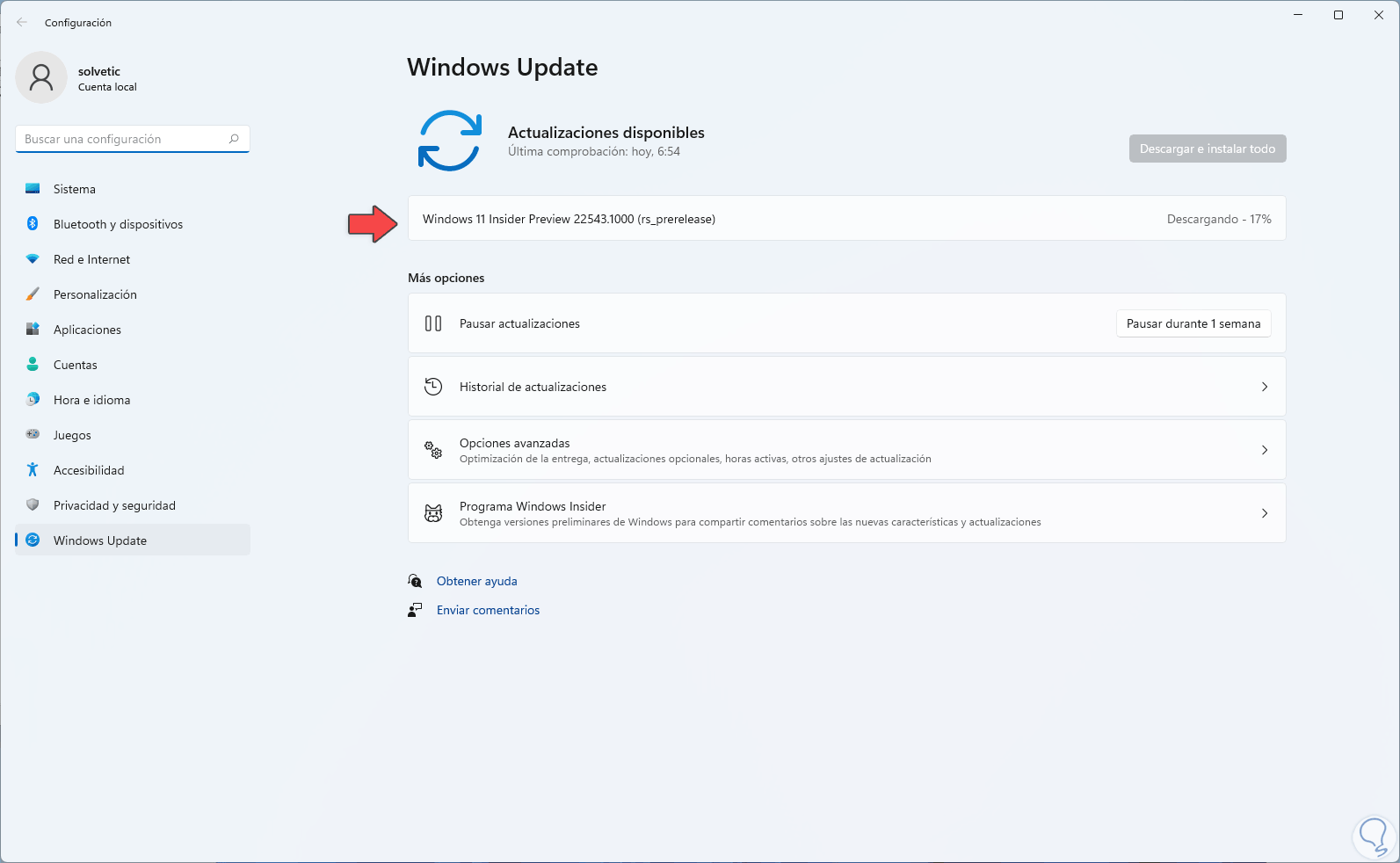Navigate to Aplicaciones settings

pyautogui.click(x=133, y=330)
